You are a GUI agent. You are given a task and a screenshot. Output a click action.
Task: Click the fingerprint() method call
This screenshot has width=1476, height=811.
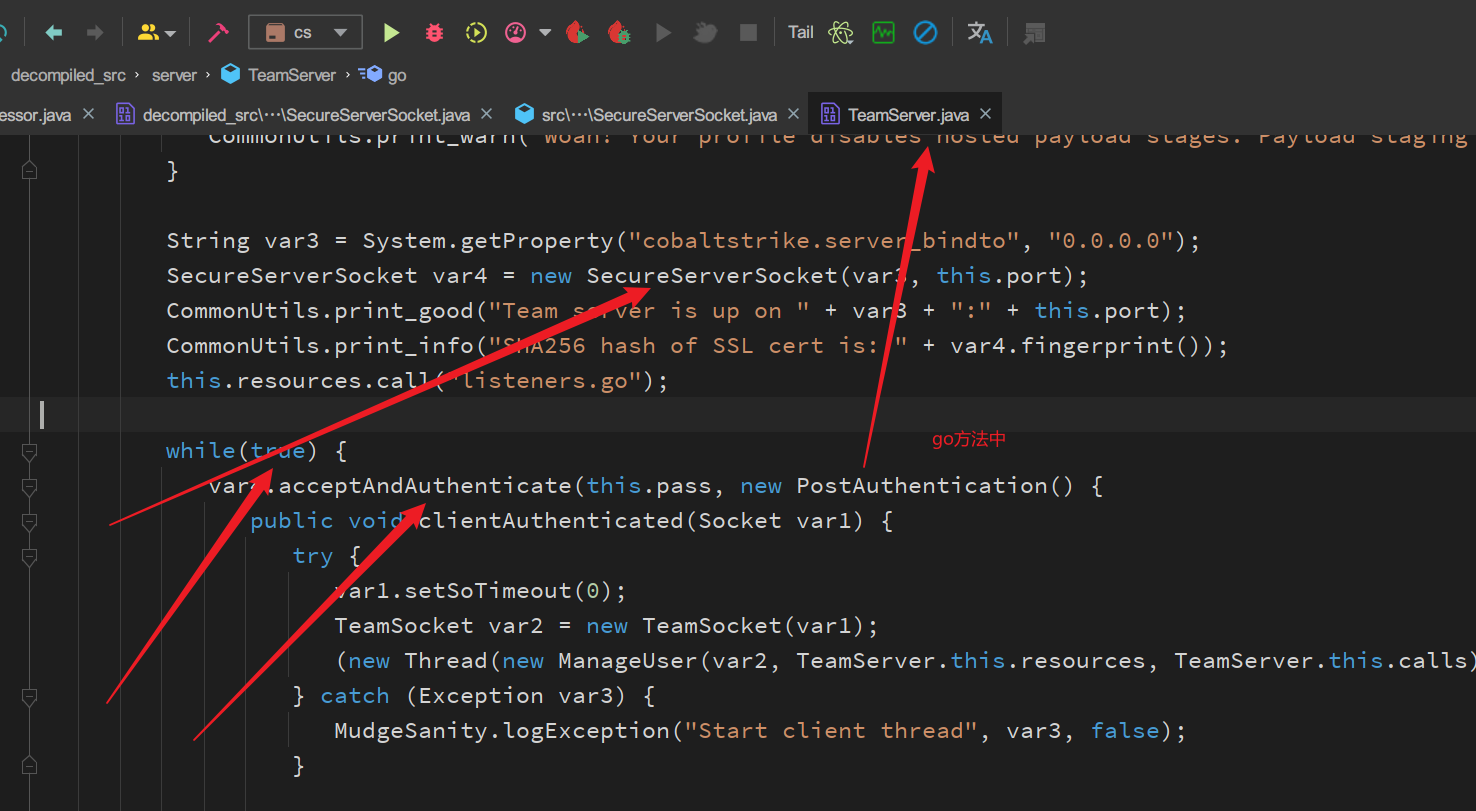pyautogui.click(x=1112, y=345)
